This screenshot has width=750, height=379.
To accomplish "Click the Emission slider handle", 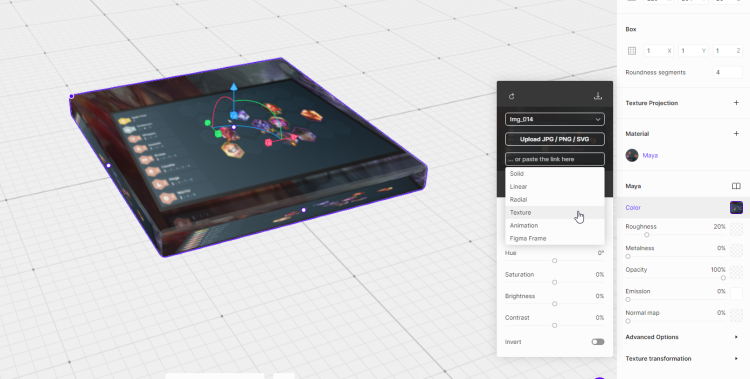I will 628,300.
